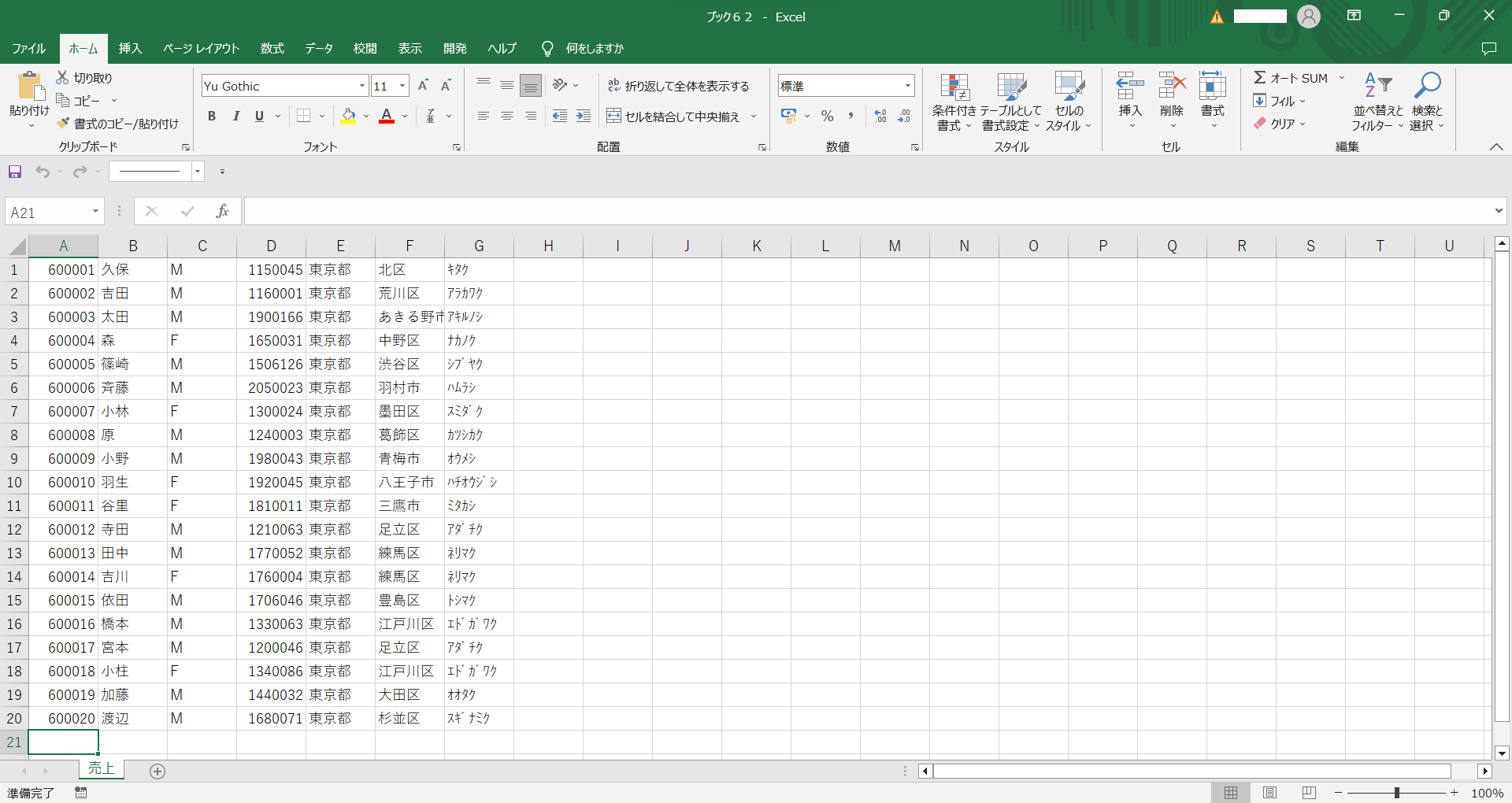Viewport: 1512px width, 803px height.
Task: Expand the formula bar
Action: (1498, 211)
